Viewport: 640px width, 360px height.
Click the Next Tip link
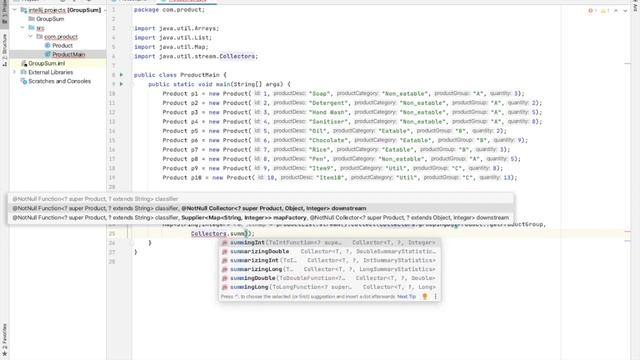click(407, 297)
